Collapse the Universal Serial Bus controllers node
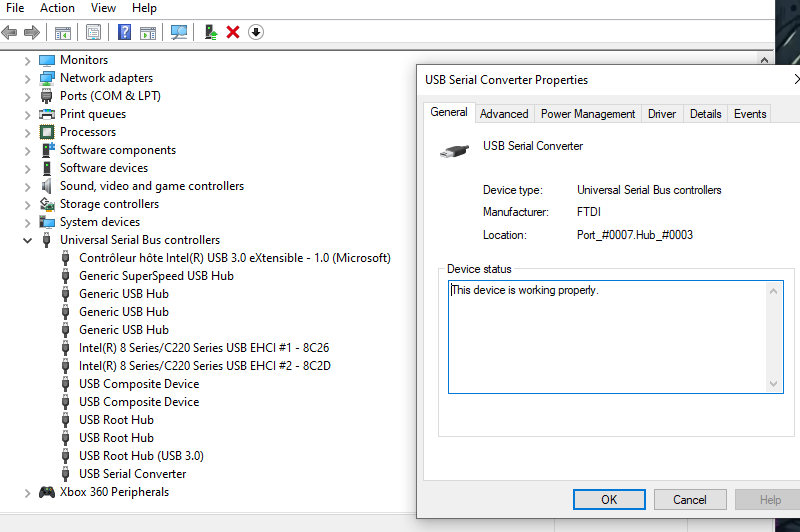 coord(27,240)
